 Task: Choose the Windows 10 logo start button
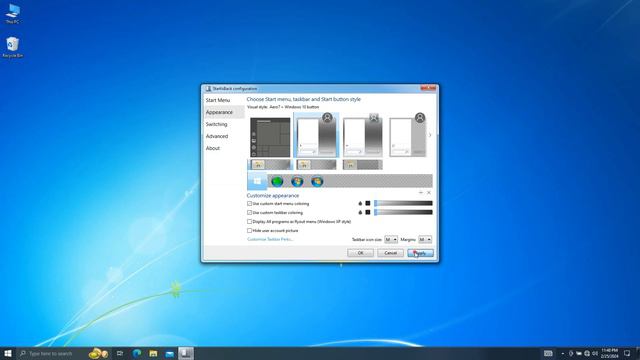click(257, 181)
